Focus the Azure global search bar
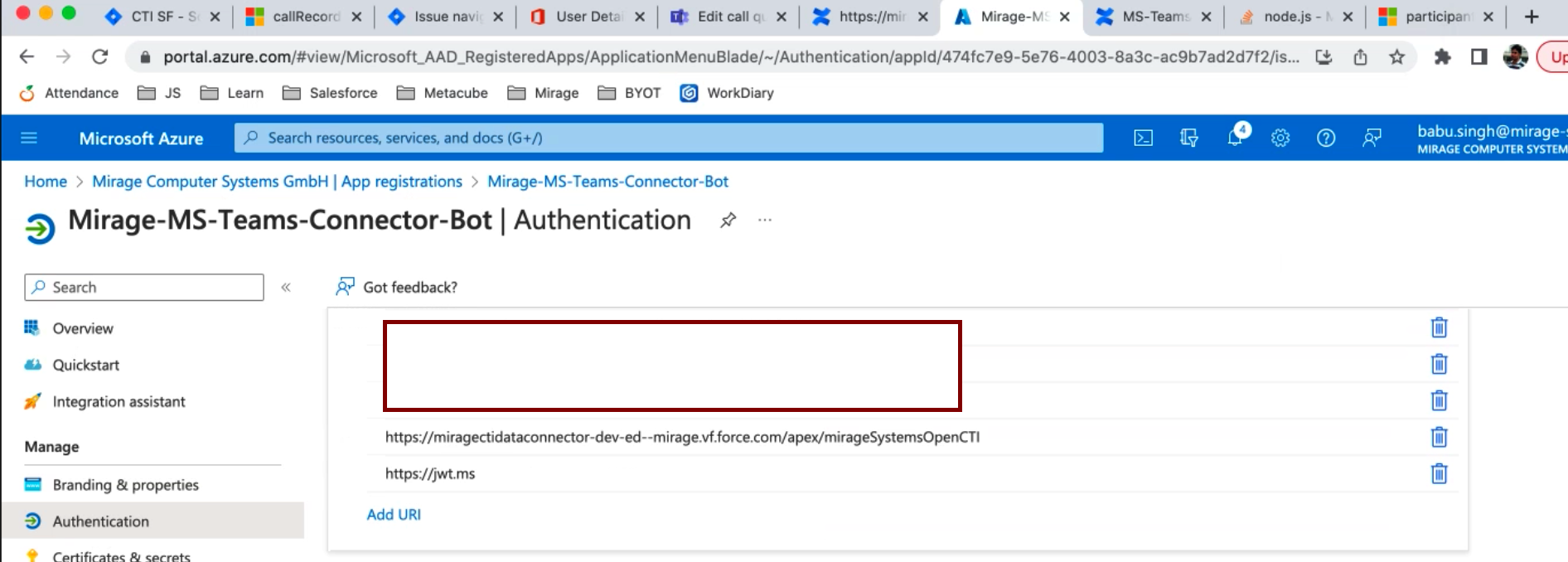 pyautogui.click(x=669, y=138)
